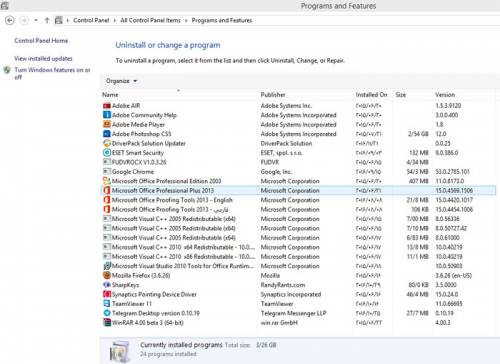Go up one level with Up arrow
Screen dimensions: 500x364
[47, 20]
